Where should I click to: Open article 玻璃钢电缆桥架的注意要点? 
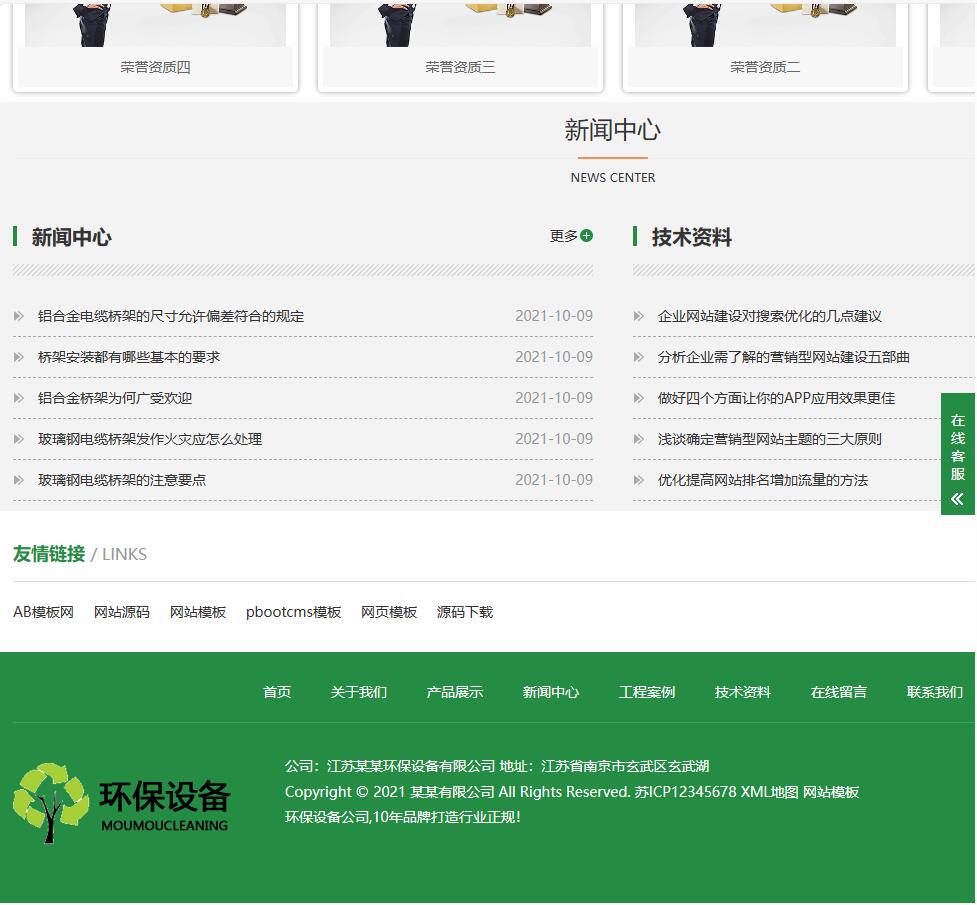(x=122, y=480)
